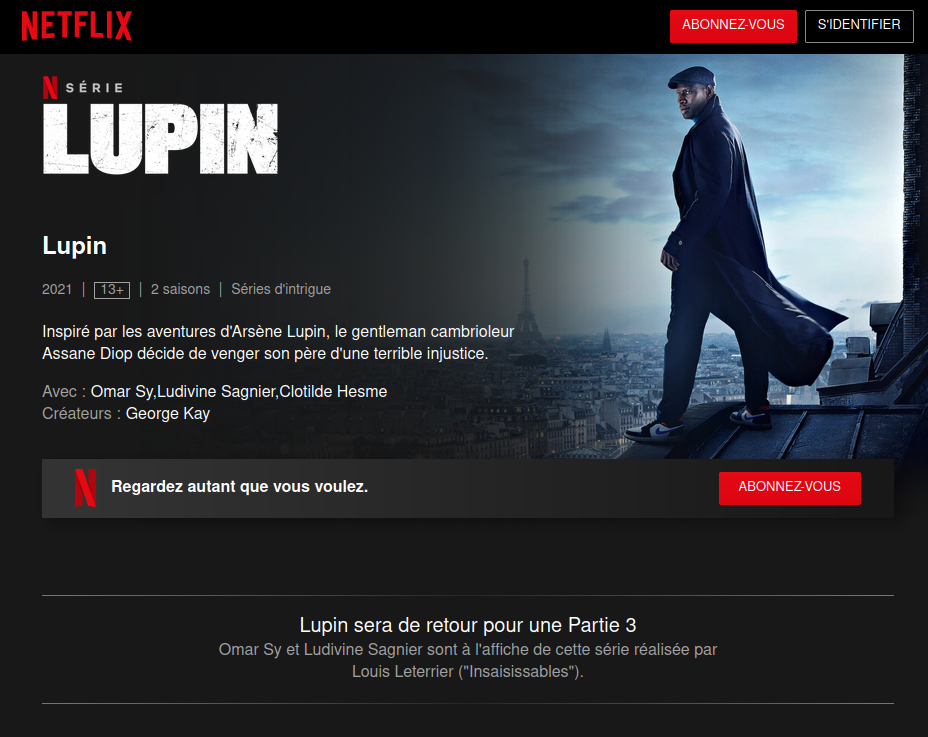Click the red N icon beside SÉRIE

tap(50, 88)
